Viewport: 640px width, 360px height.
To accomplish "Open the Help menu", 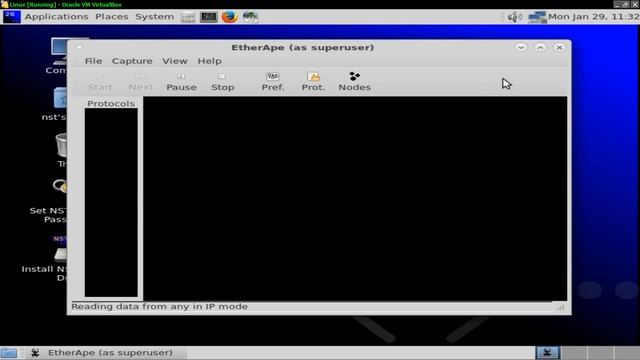I will (x=209, y=61).
